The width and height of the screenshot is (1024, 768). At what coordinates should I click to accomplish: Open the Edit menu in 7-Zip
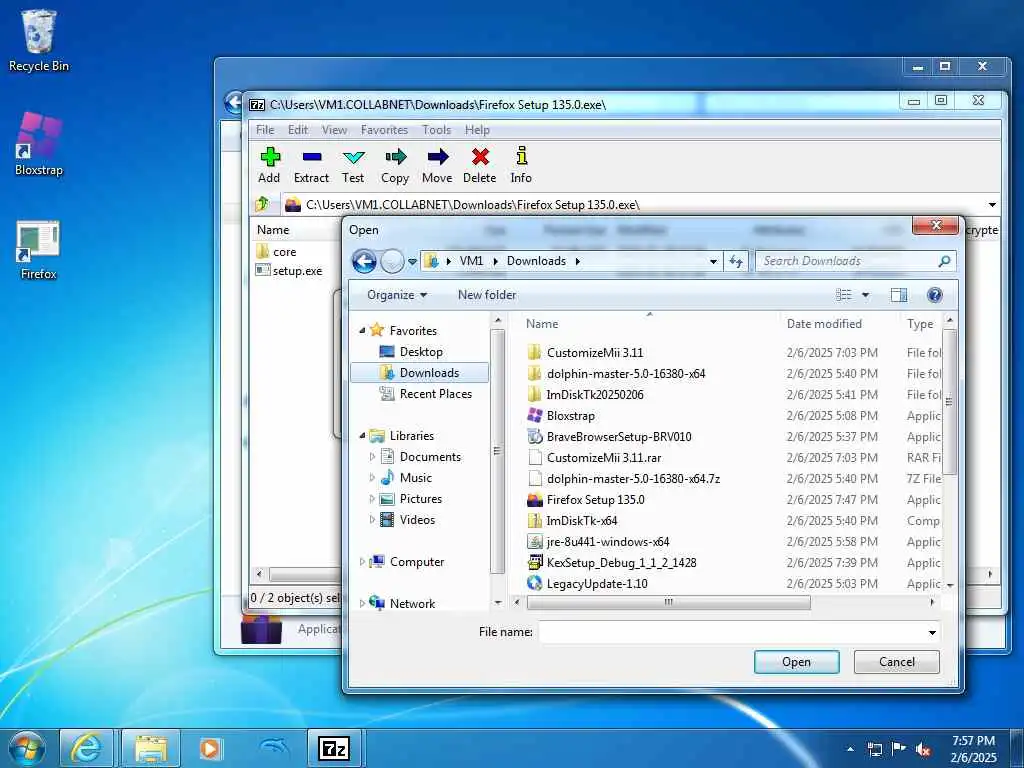point(298,130)
